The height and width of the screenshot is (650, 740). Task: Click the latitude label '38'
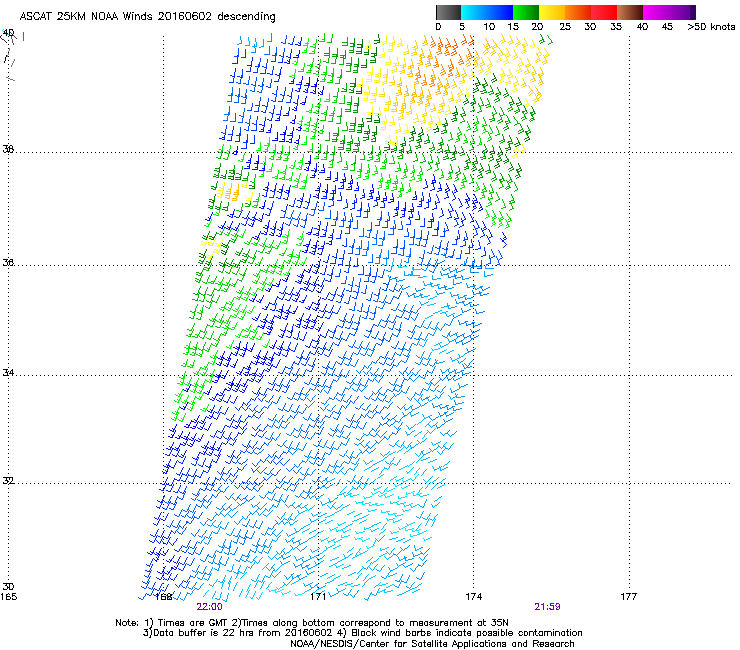click(x=8, y=149)
